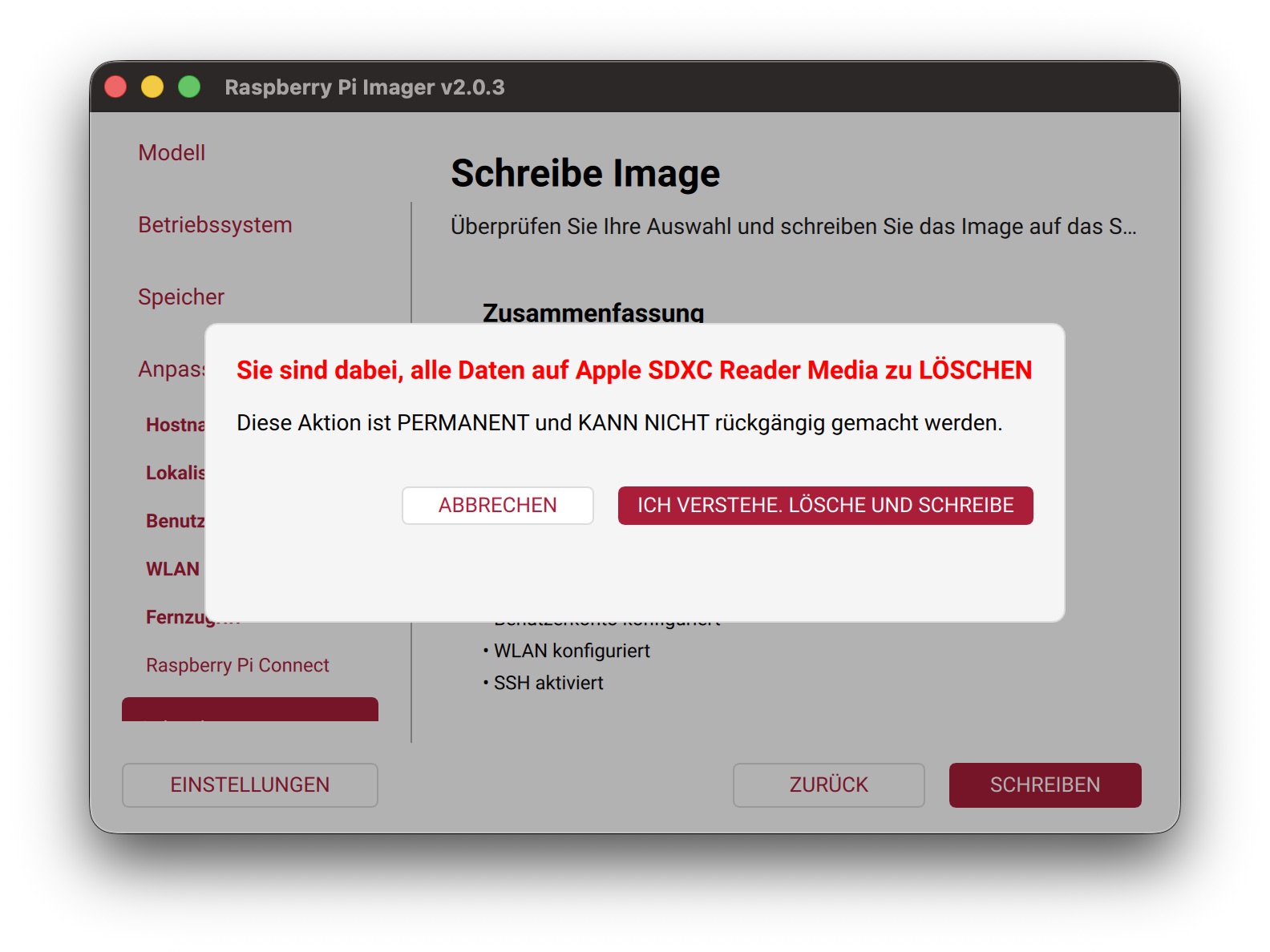
Task: Open the Speicher step in the sidebar
Action: [181, 297]
